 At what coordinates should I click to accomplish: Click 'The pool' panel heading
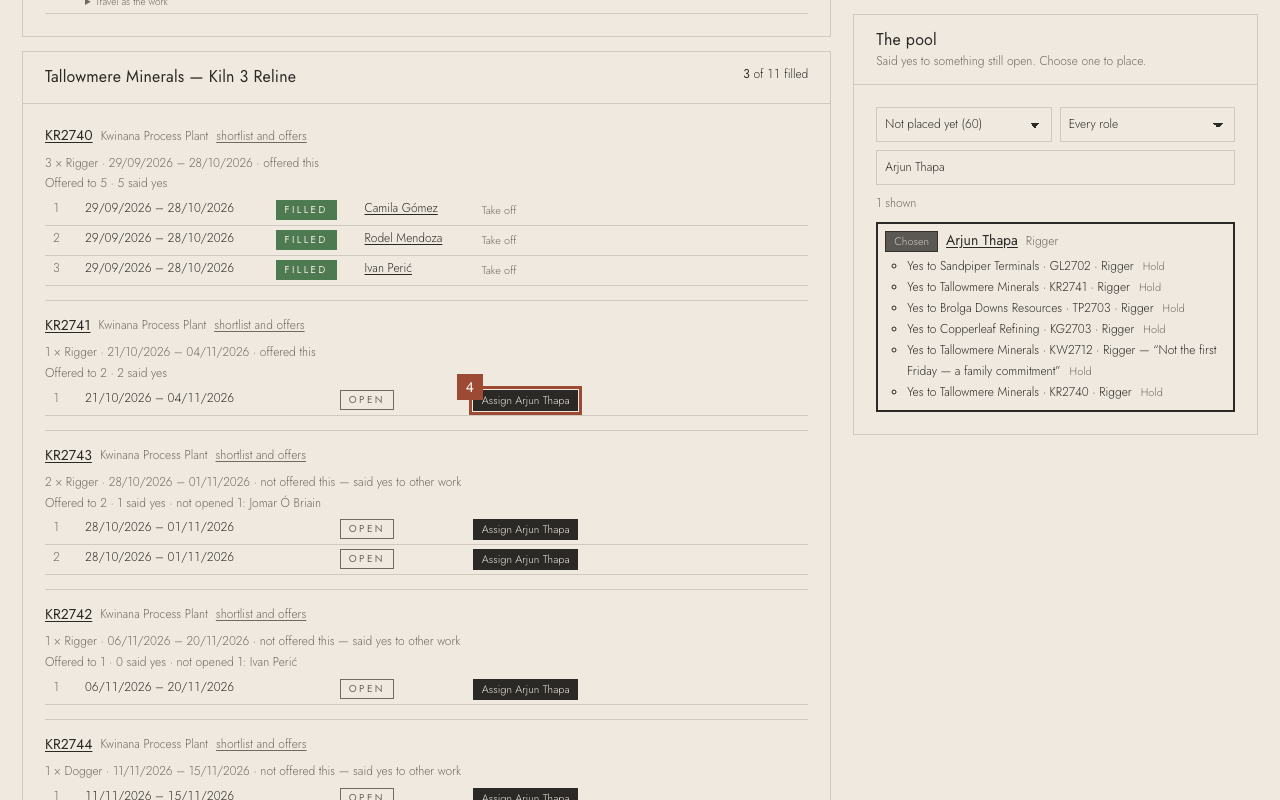point(906,40)
